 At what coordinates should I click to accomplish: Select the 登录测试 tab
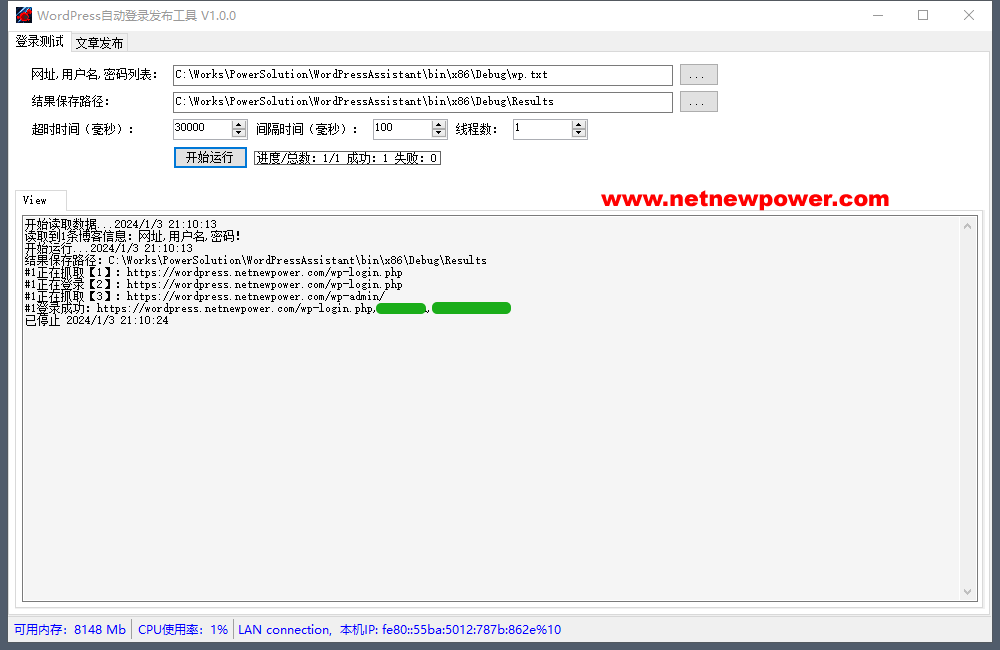click(39, 42)
